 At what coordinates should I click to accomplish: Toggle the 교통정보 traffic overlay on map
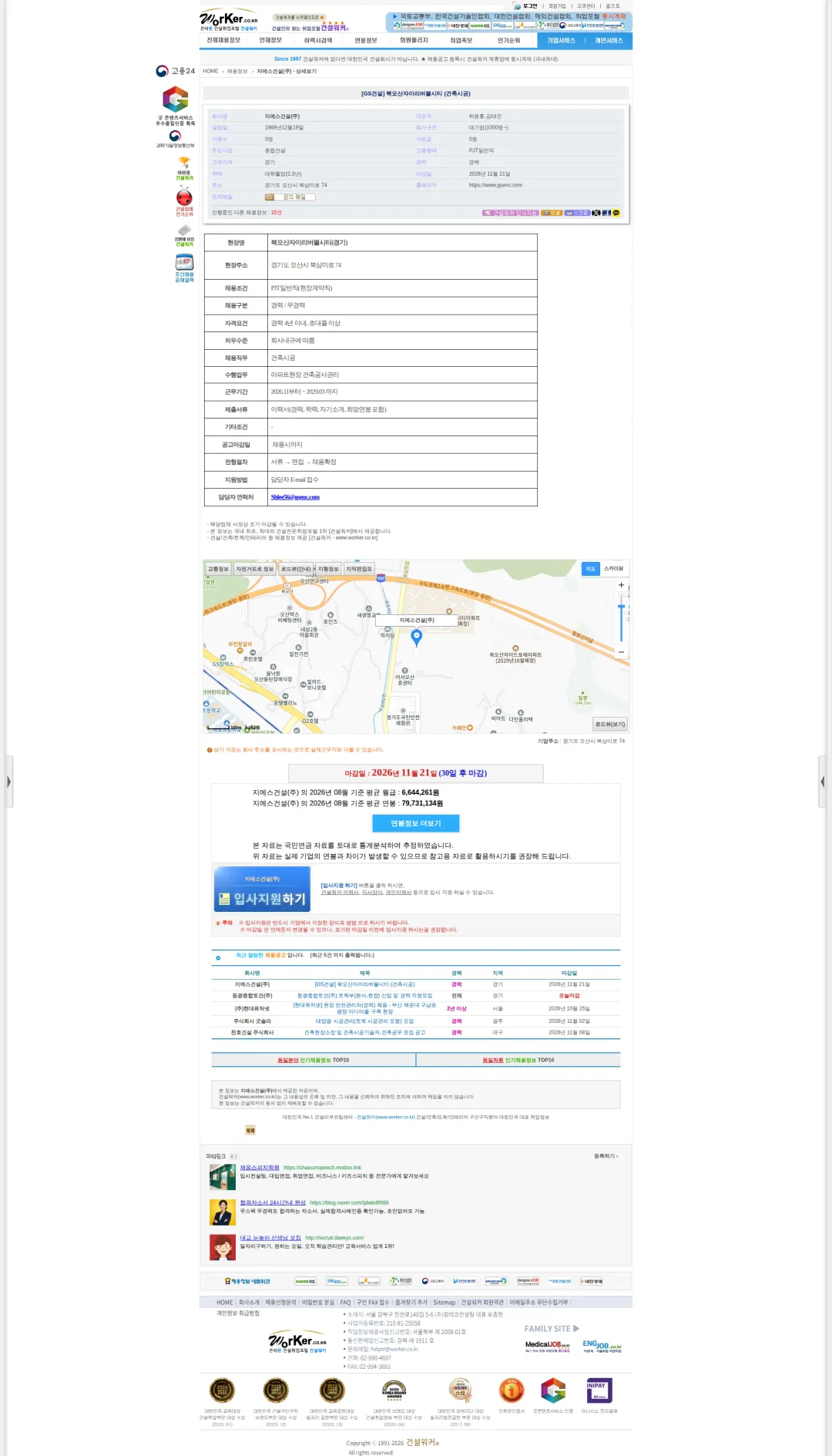218,569
